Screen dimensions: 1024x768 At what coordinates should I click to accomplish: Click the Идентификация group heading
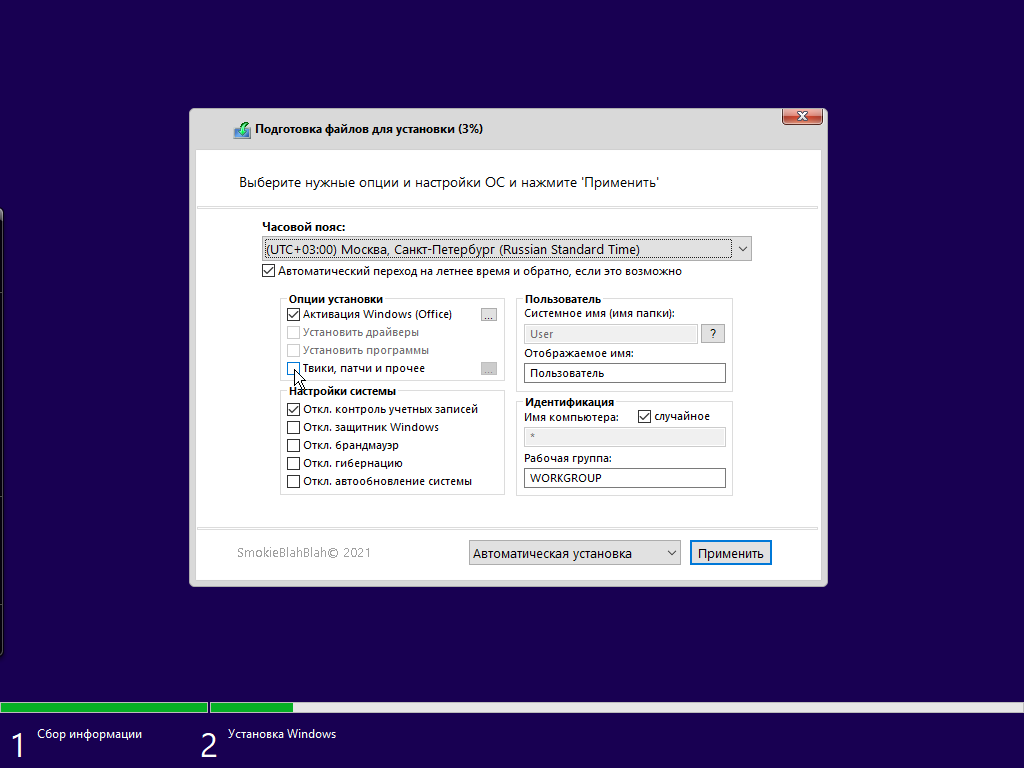[x=569, y=402]
